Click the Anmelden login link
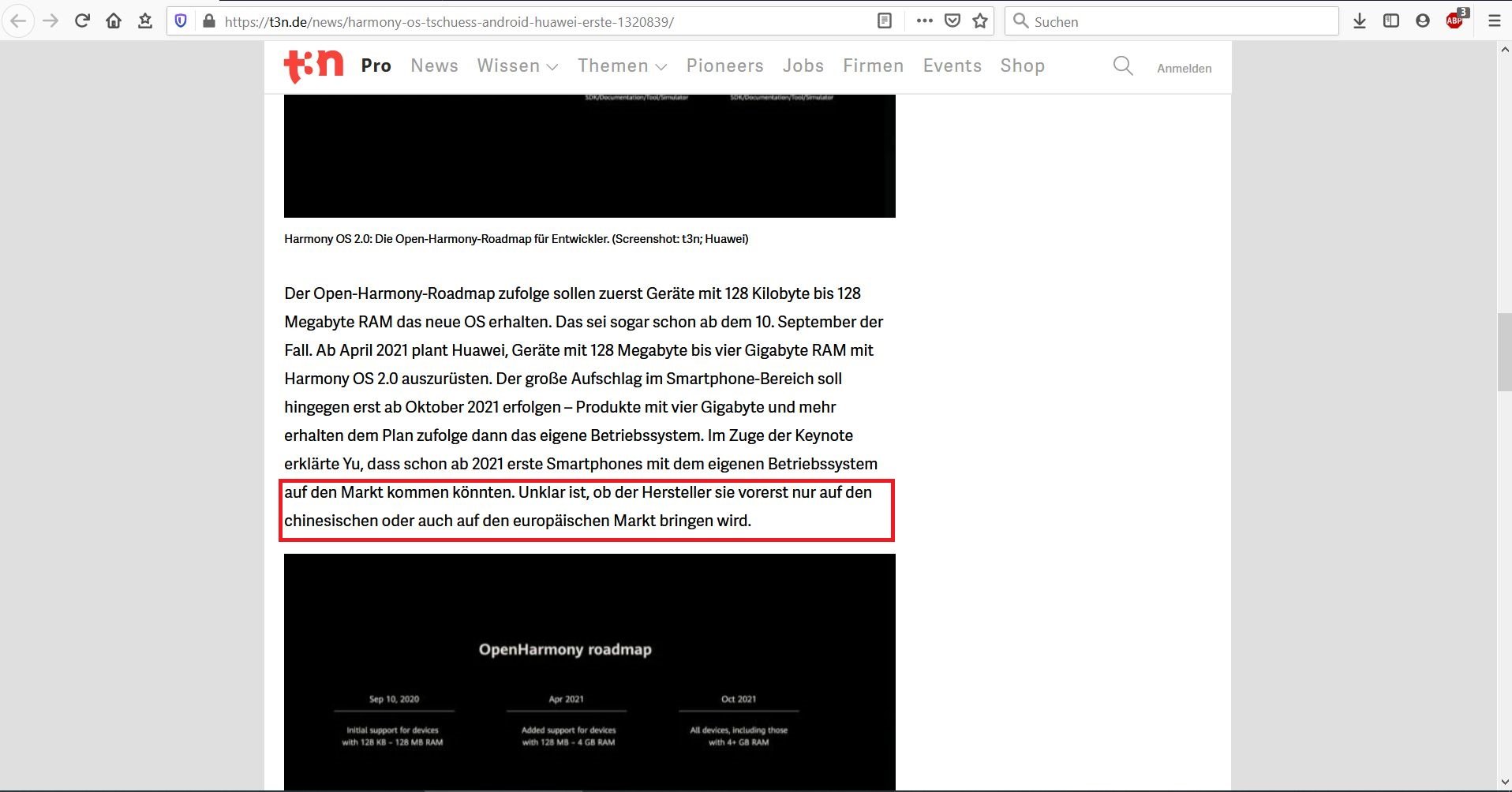 click(1184, 69)
